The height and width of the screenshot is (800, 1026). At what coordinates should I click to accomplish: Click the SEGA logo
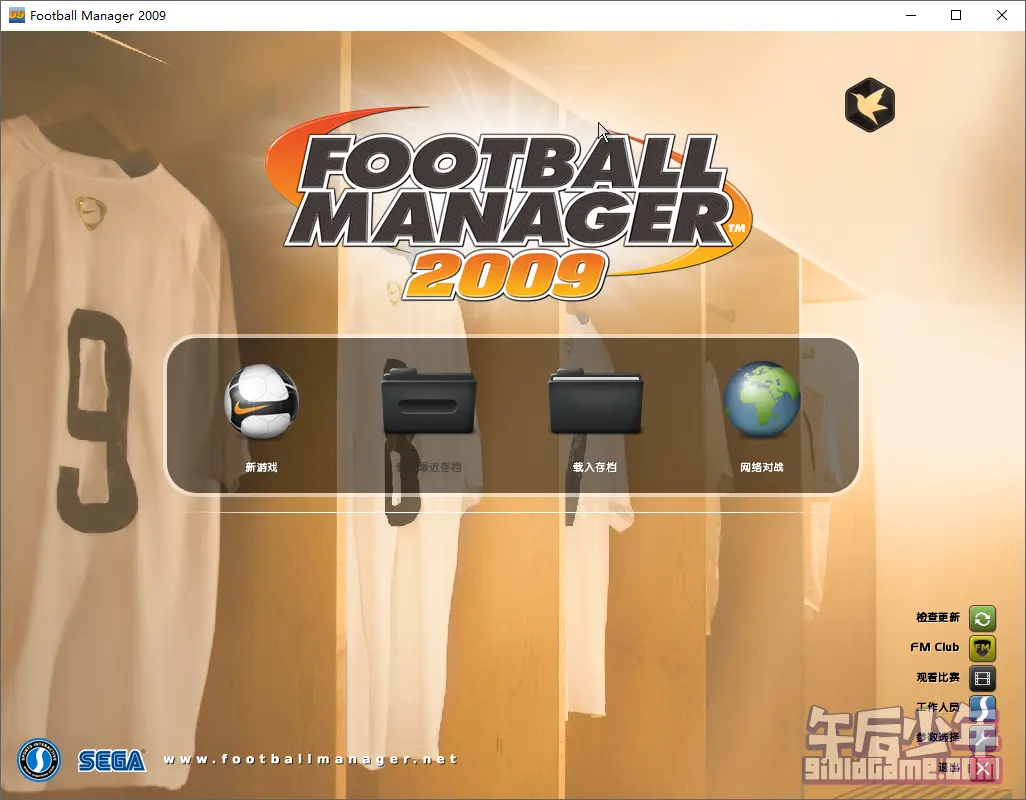point(112,760)
